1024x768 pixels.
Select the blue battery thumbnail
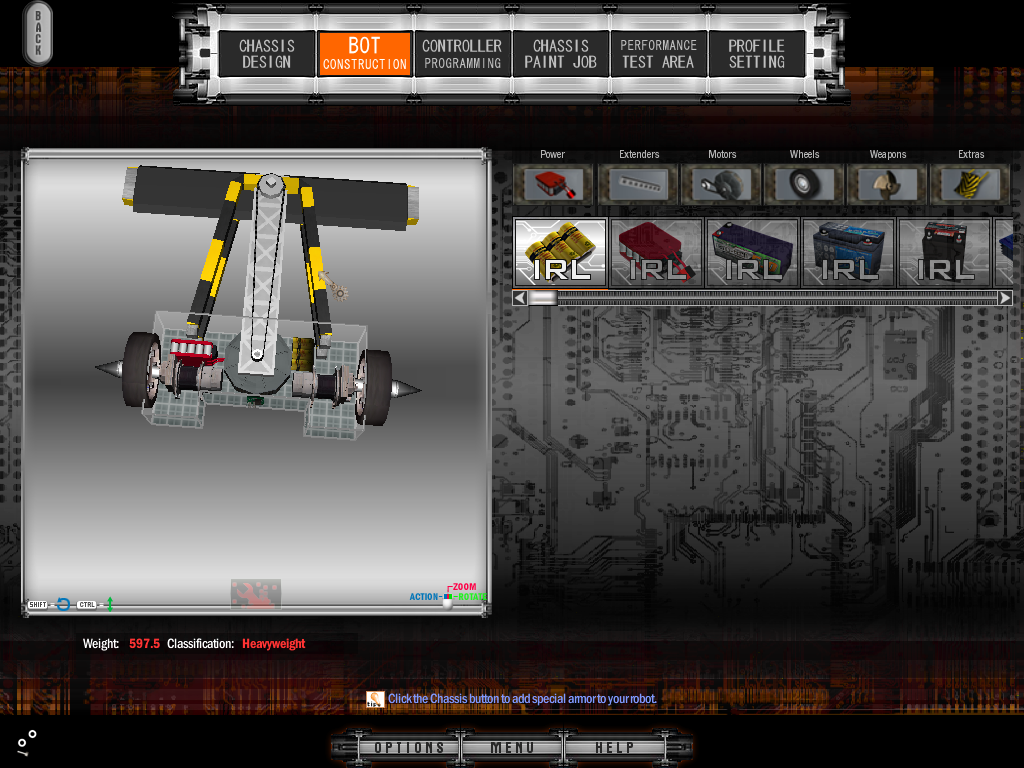(x=848, y=253)
